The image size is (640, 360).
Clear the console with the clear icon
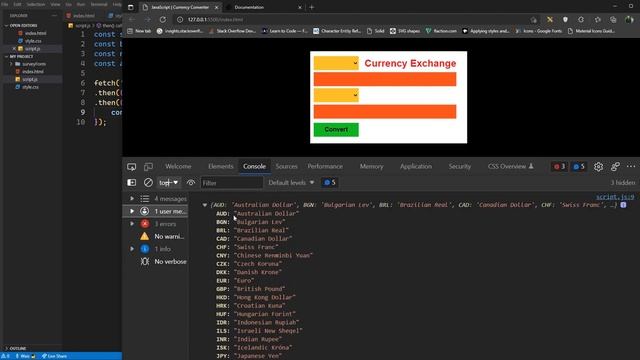point(148,182)
